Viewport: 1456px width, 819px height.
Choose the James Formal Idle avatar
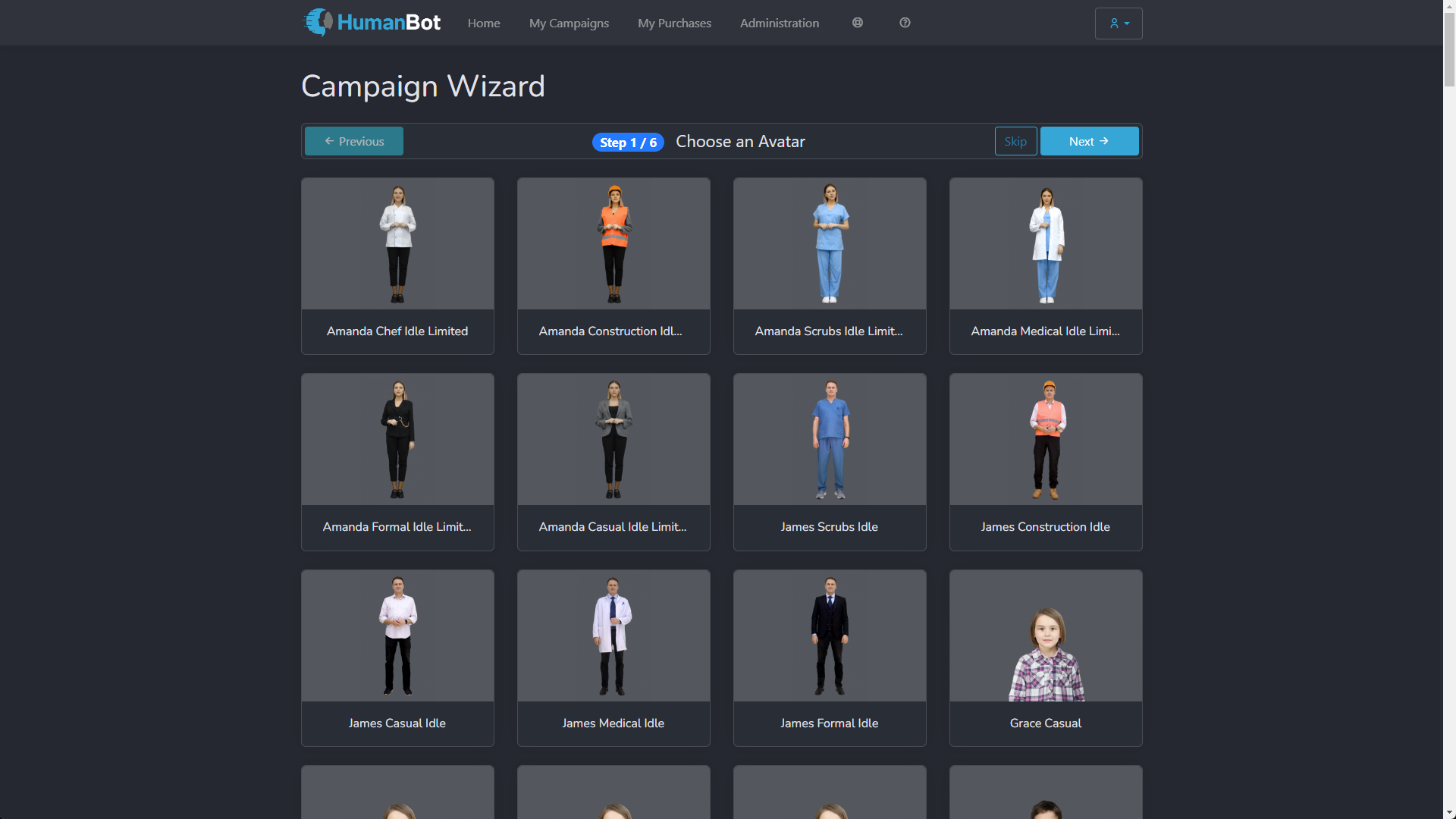coord(829,657)
